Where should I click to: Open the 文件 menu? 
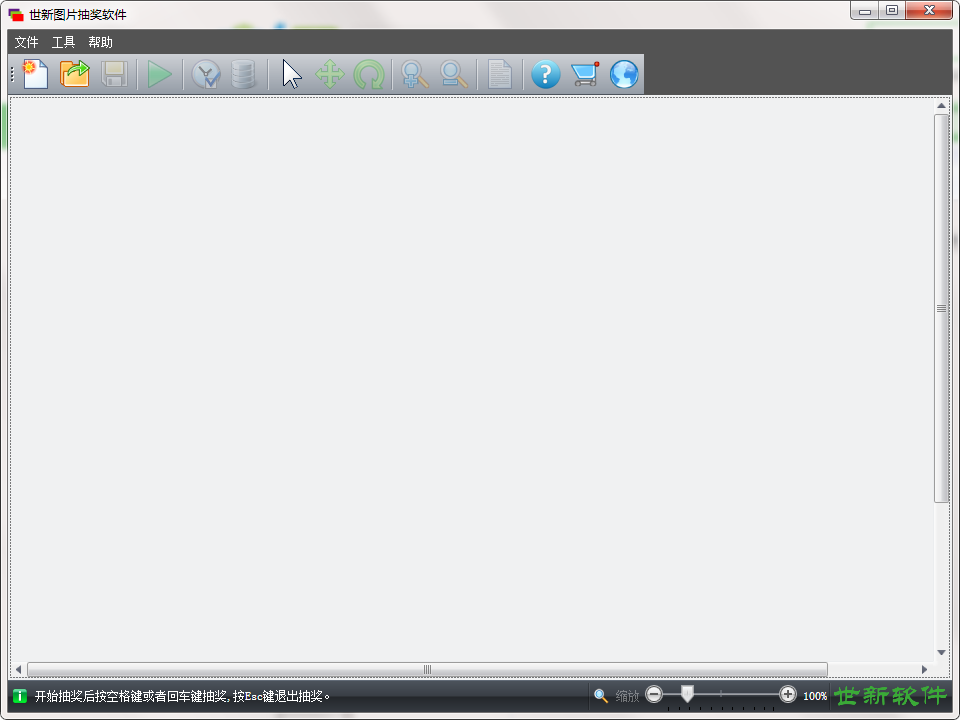tap(26, 42)
